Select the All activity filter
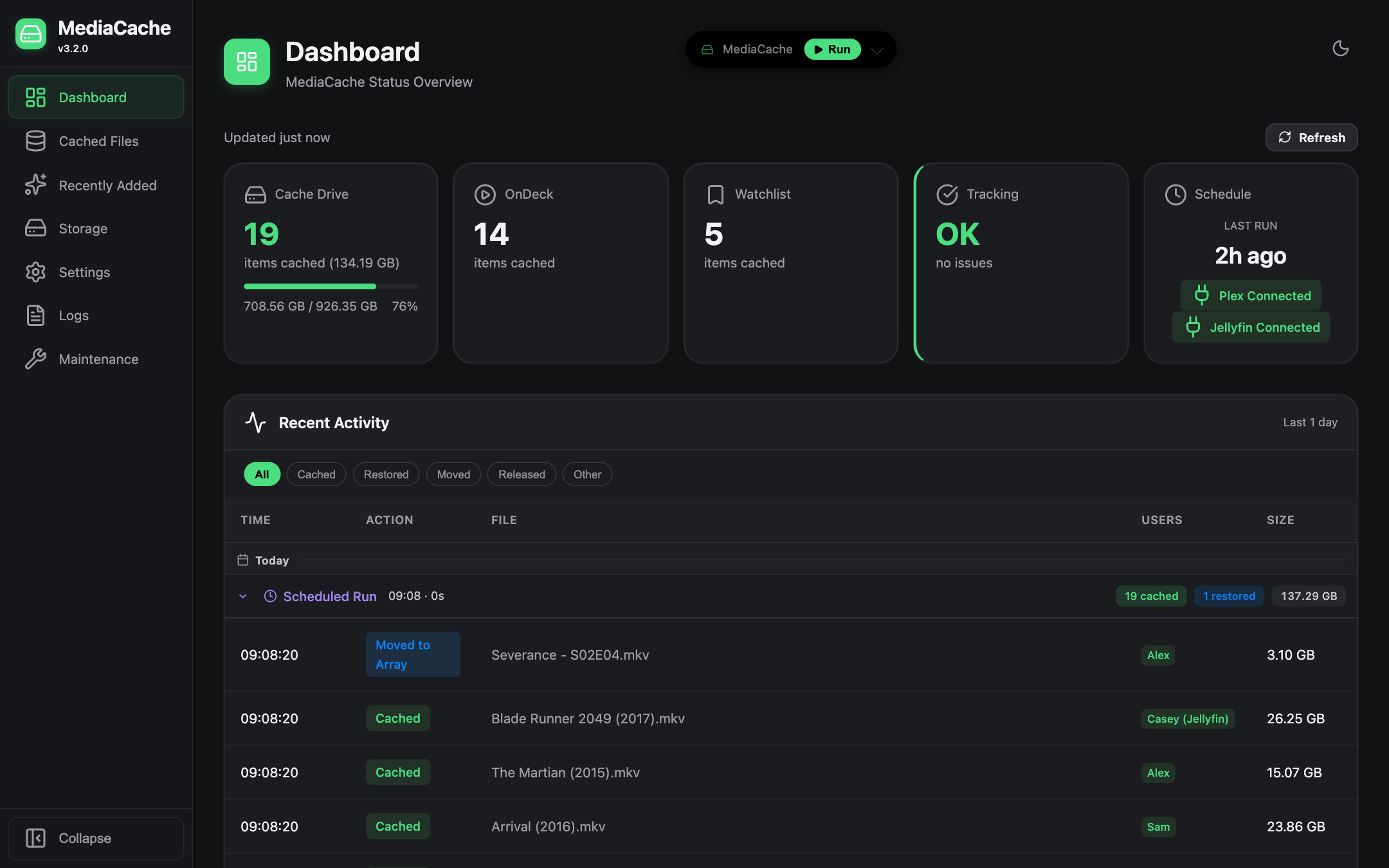Image resolution: width=1389 pixels, height=868 pixels. 262,474
